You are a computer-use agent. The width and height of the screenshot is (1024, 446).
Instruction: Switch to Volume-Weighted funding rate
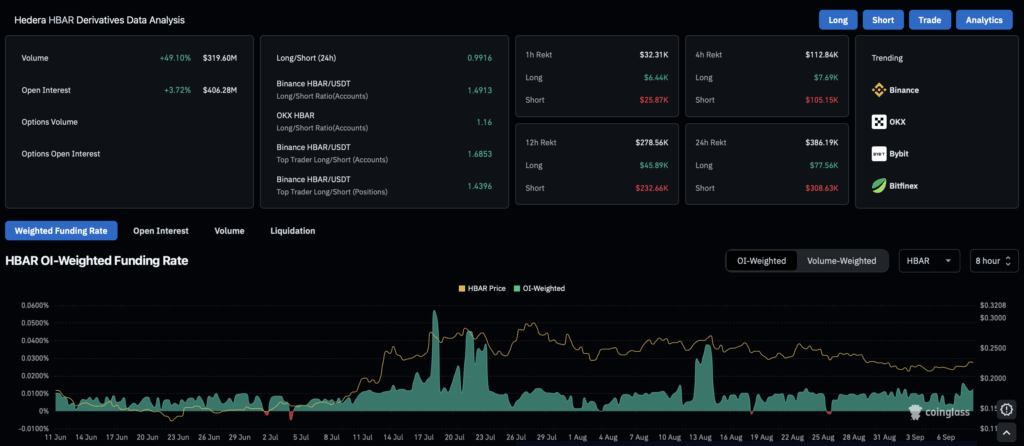[x=841, y=261]
